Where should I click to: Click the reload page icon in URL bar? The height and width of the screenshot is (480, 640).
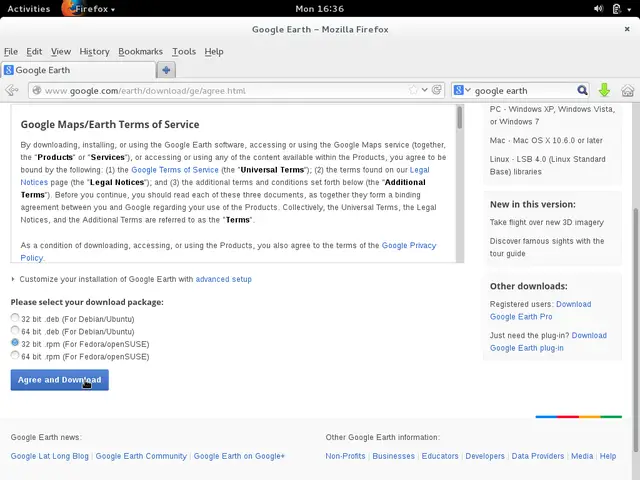coord(437,90)
